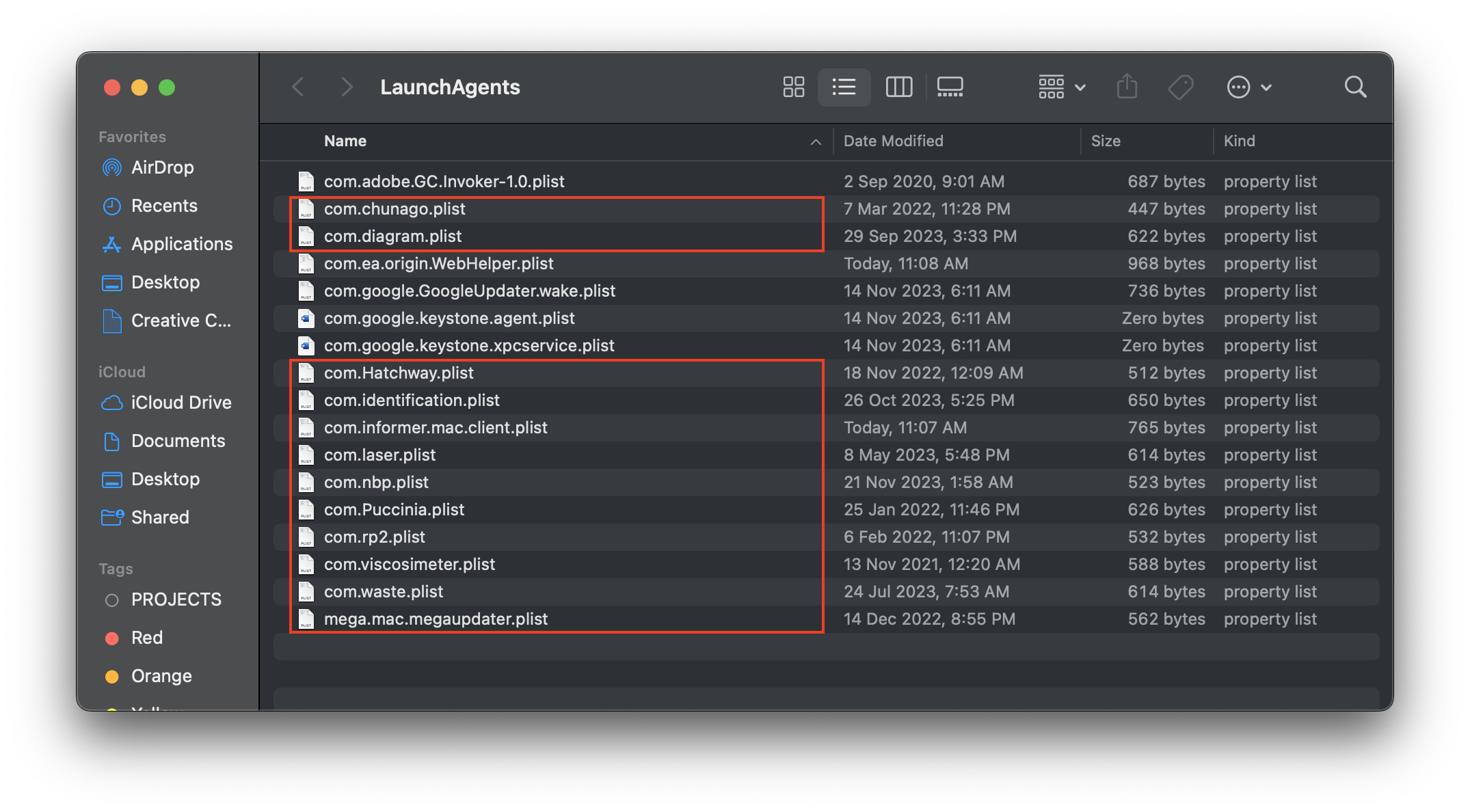Select the PROJECTS tag circle

pyautogui.click(x=112, y=600)
